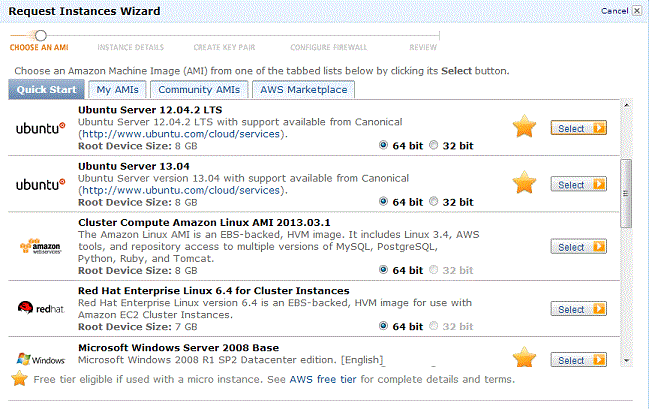Viewport: 649px width, 409px height.
Task: Choose 64 bit for Ubuntu Server 12.04.2 LTS
Action: tap(383, 145)
